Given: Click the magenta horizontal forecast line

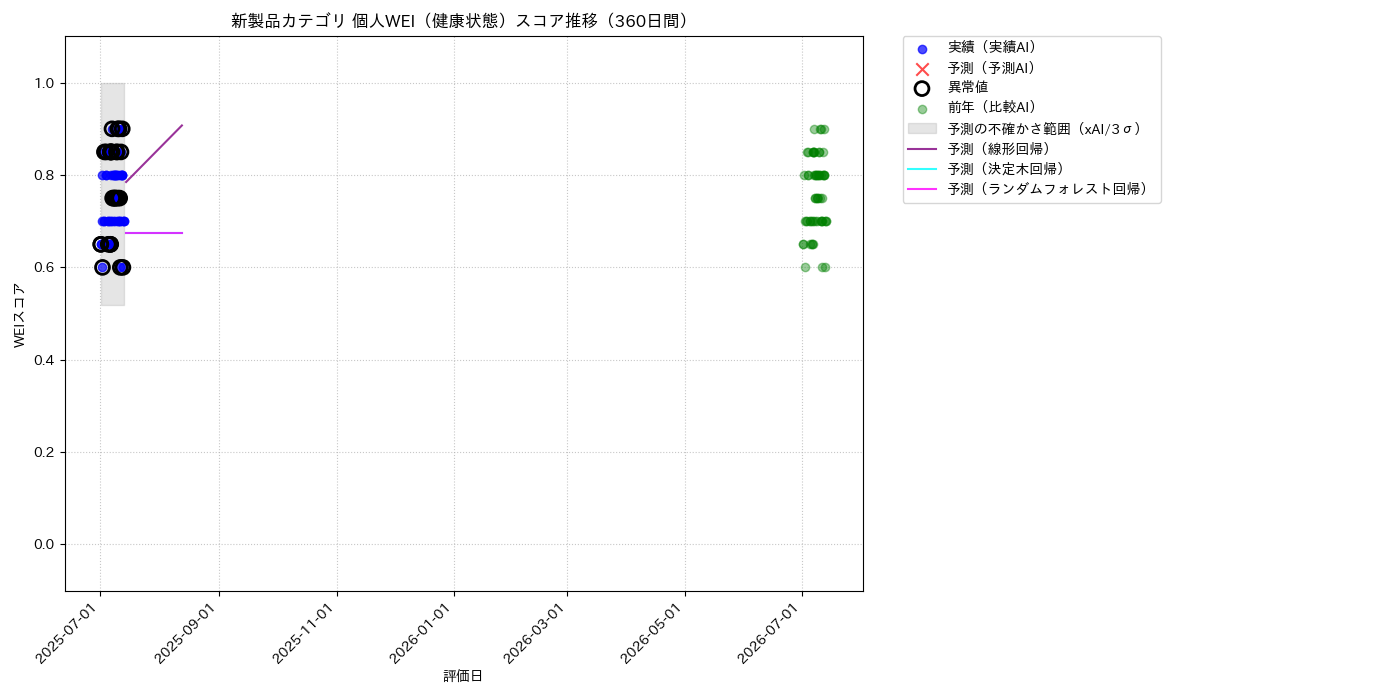Looking at the screenshot, I should 154,233.
